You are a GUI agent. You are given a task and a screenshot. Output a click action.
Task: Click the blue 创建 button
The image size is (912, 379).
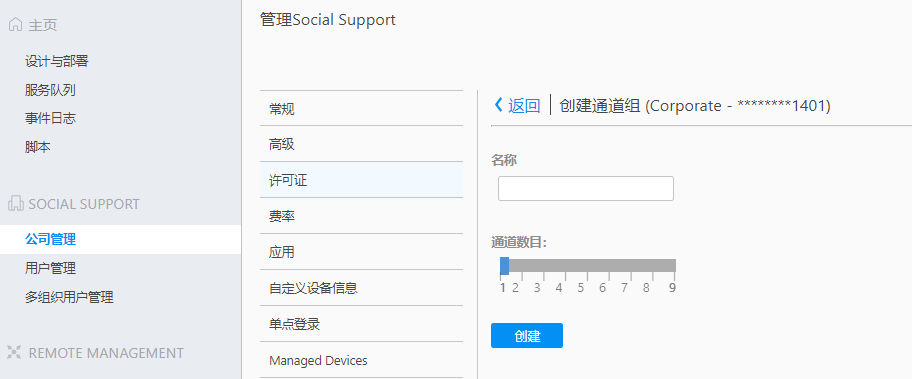[526, 335]
